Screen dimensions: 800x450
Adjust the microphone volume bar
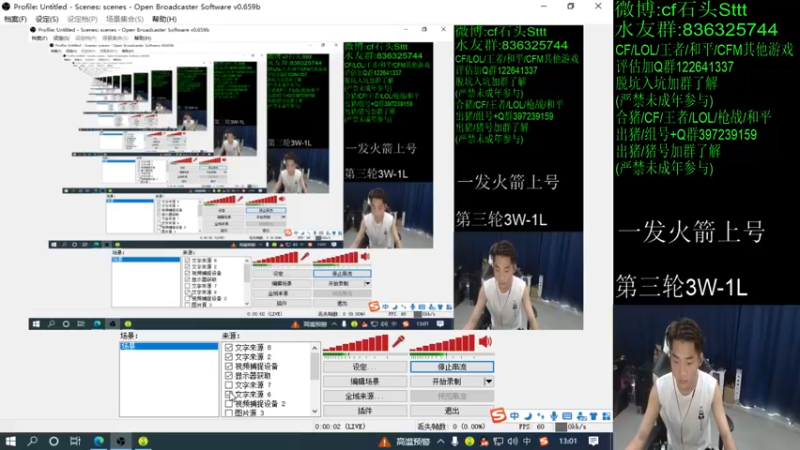357,344
